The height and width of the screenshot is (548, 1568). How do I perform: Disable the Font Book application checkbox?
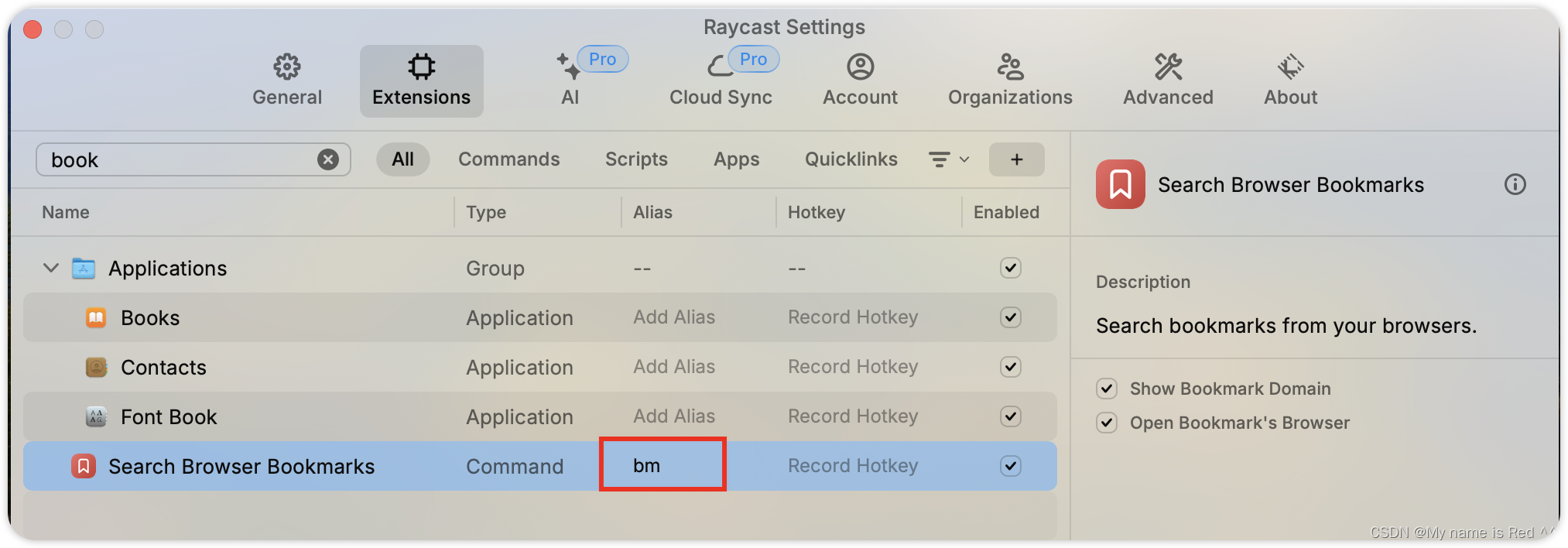point(1011,416)
